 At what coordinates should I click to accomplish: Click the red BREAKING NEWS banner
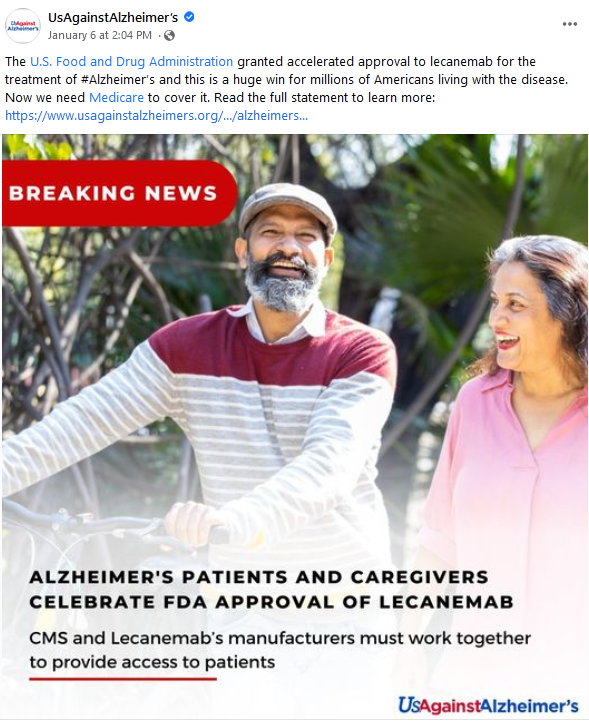coord(119,193)
